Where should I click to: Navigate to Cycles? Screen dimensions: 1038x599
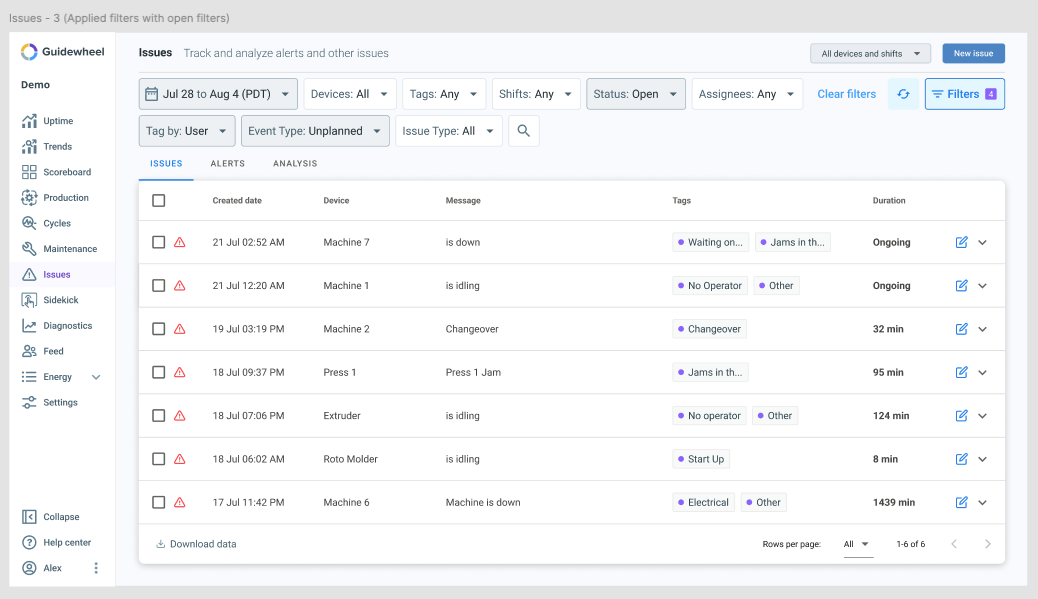tap(46, 223)
